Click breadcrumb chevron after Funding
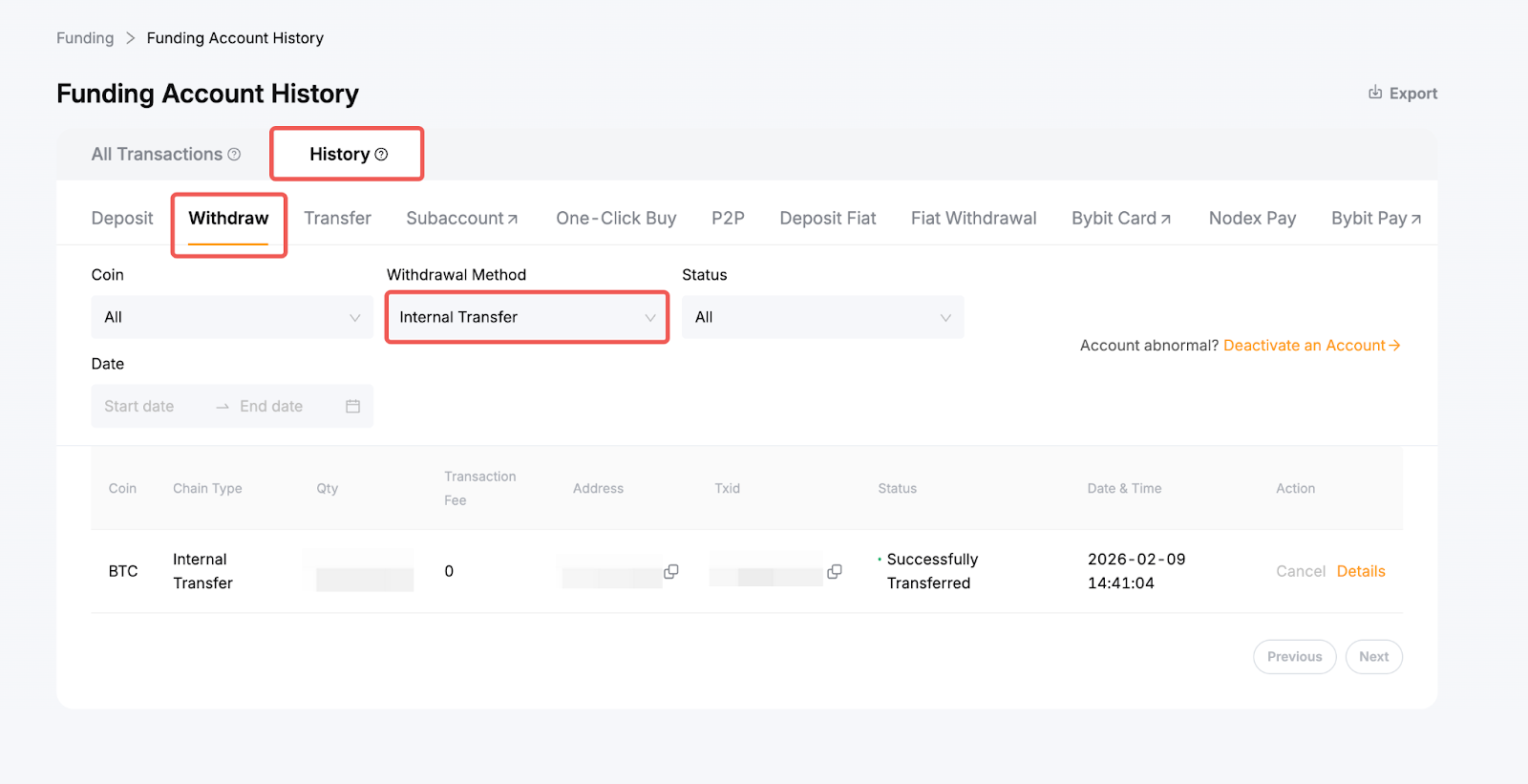Viewport: 1528px width, 784px height. [x=130, y=38]
